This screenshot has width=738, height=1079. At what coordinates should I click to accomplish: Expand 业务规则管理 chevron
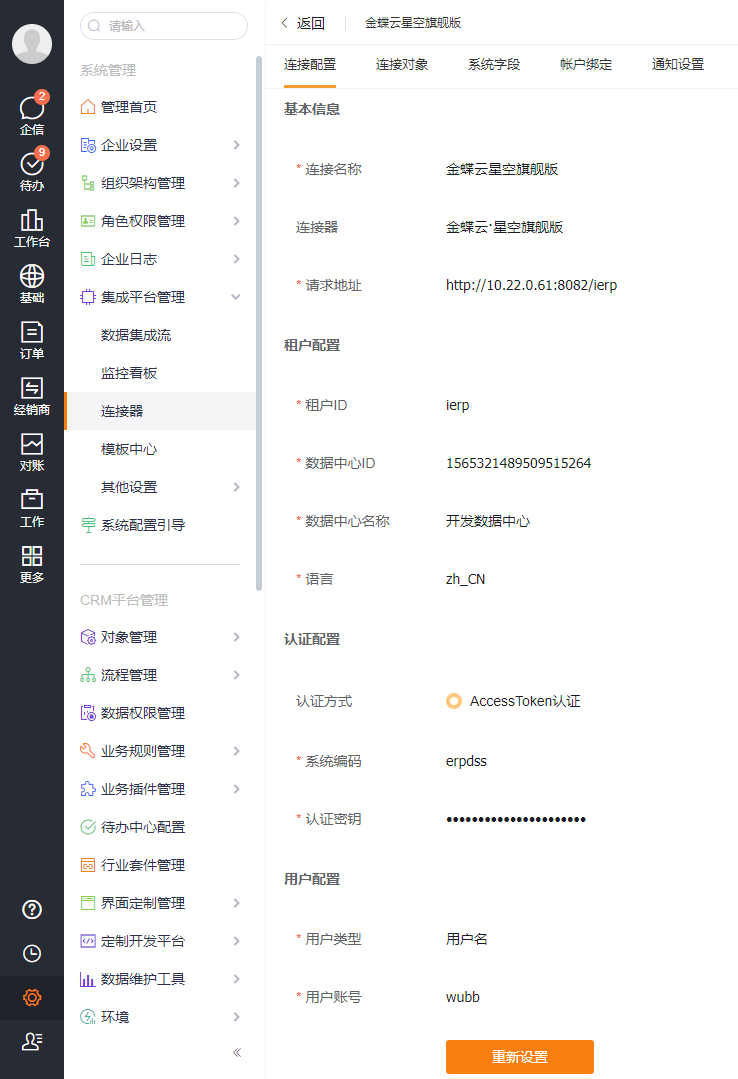pos(236,751)
